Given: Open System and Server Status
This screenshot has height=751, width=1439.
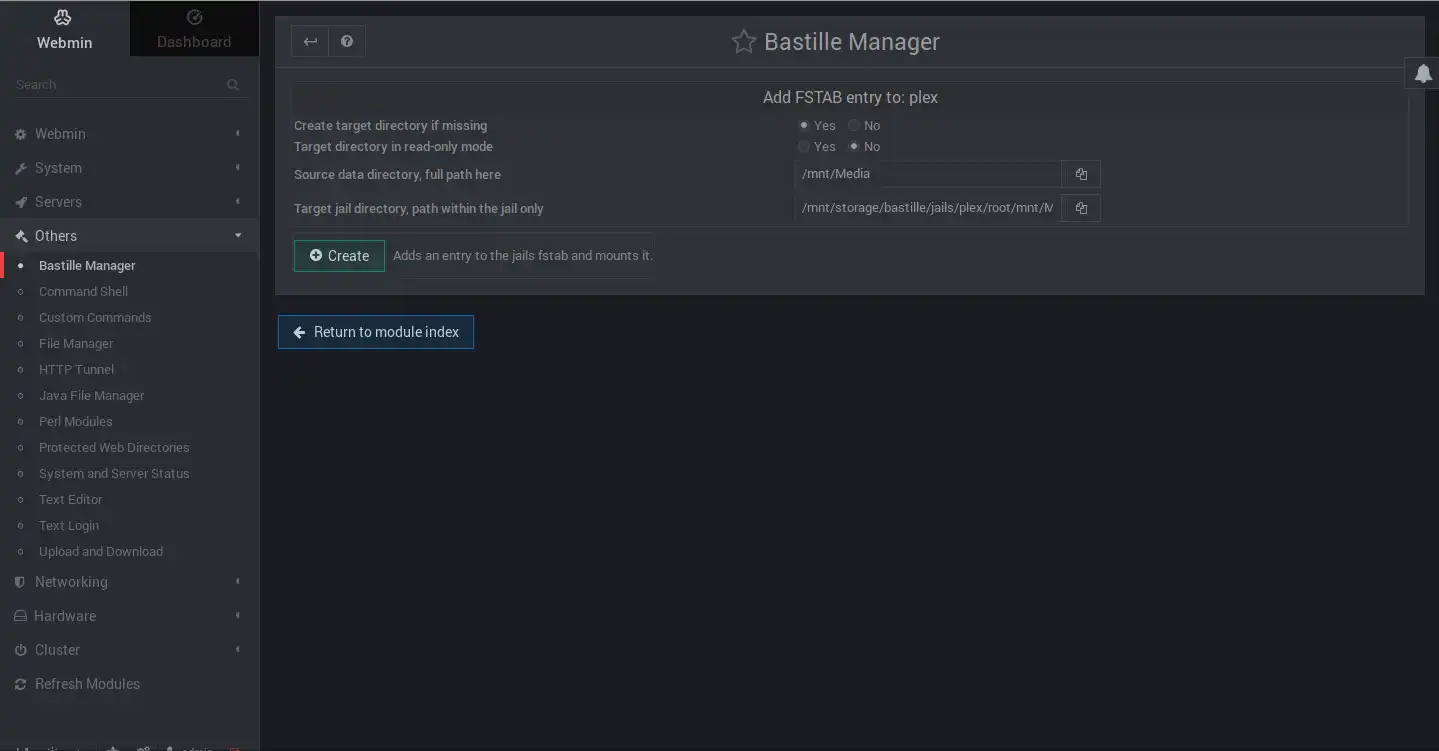Looking at the screenshot, I should [x=114, y=474].
